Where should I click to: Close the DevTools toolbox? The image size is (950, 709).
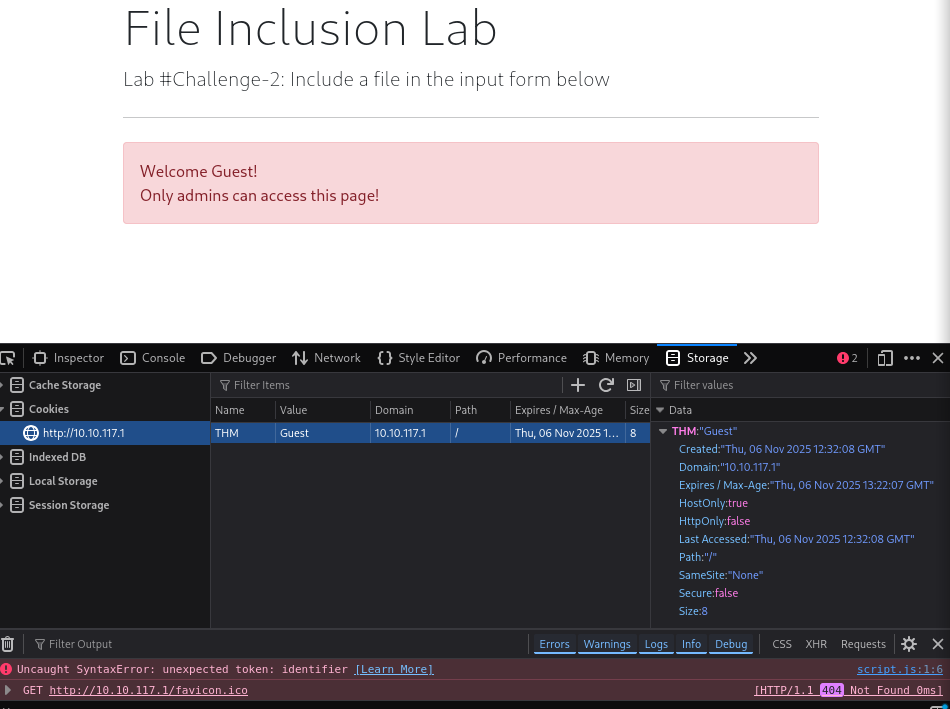pos(938,358)
